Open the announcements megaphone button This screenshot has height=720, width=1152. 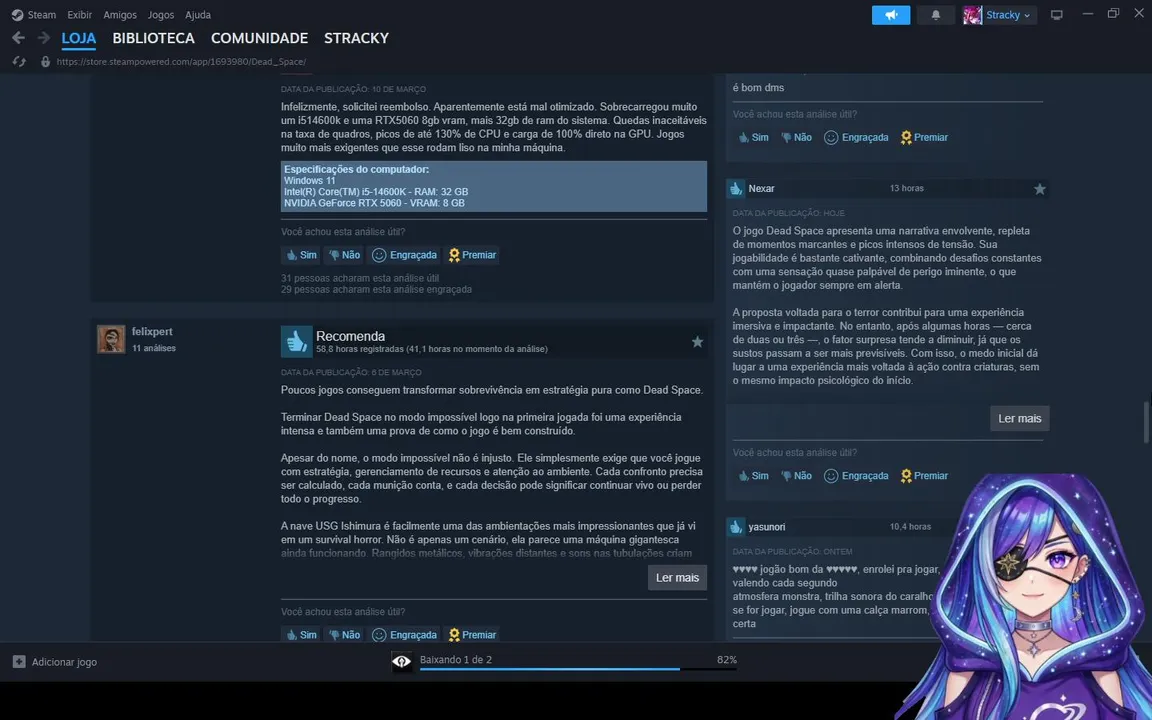click(x=890, y=15)
